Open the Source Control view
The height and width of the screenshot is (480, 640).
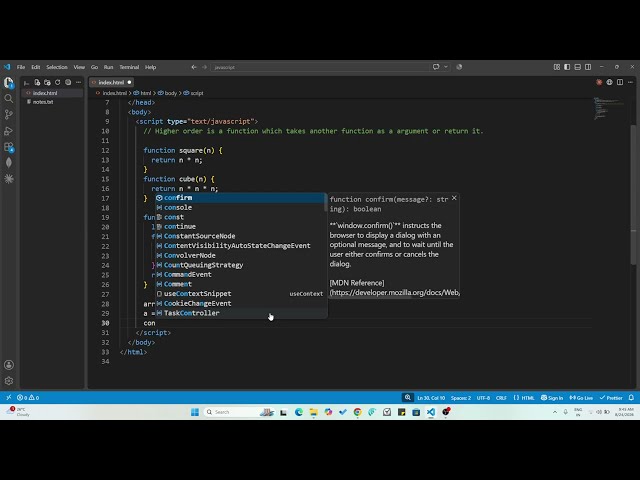[9, 115]
